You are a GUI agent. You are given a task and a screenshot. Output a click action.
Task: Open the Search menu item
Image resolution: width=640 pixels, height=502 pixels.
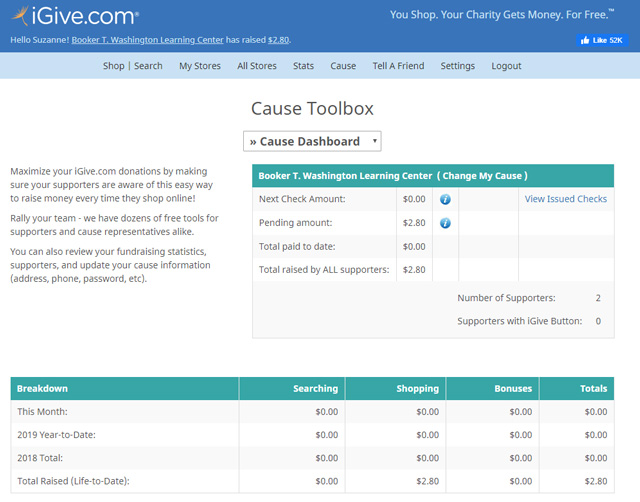click(148, 66)
